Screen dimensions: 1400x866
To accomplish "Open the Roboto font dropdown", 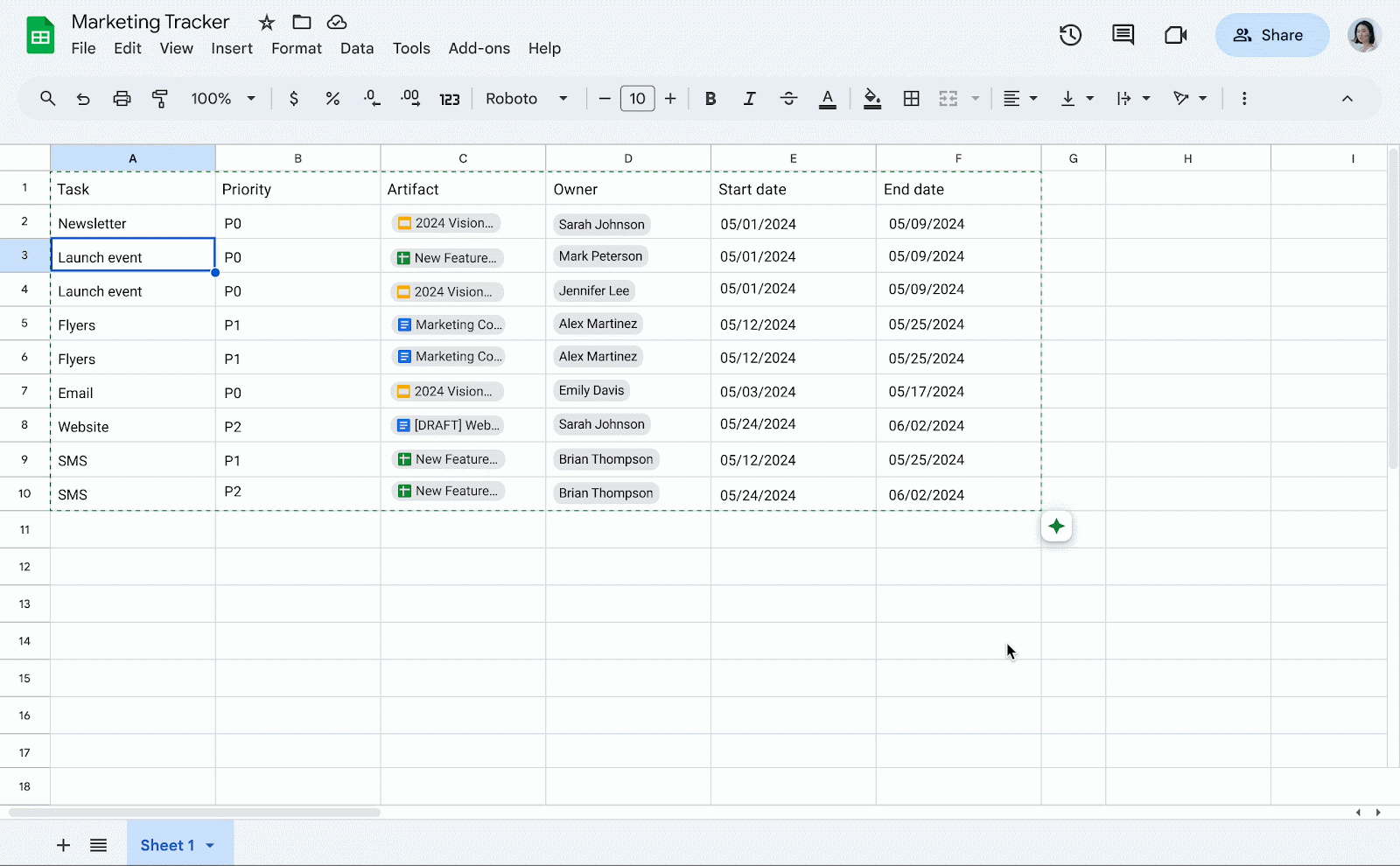I will click(526, 98).
